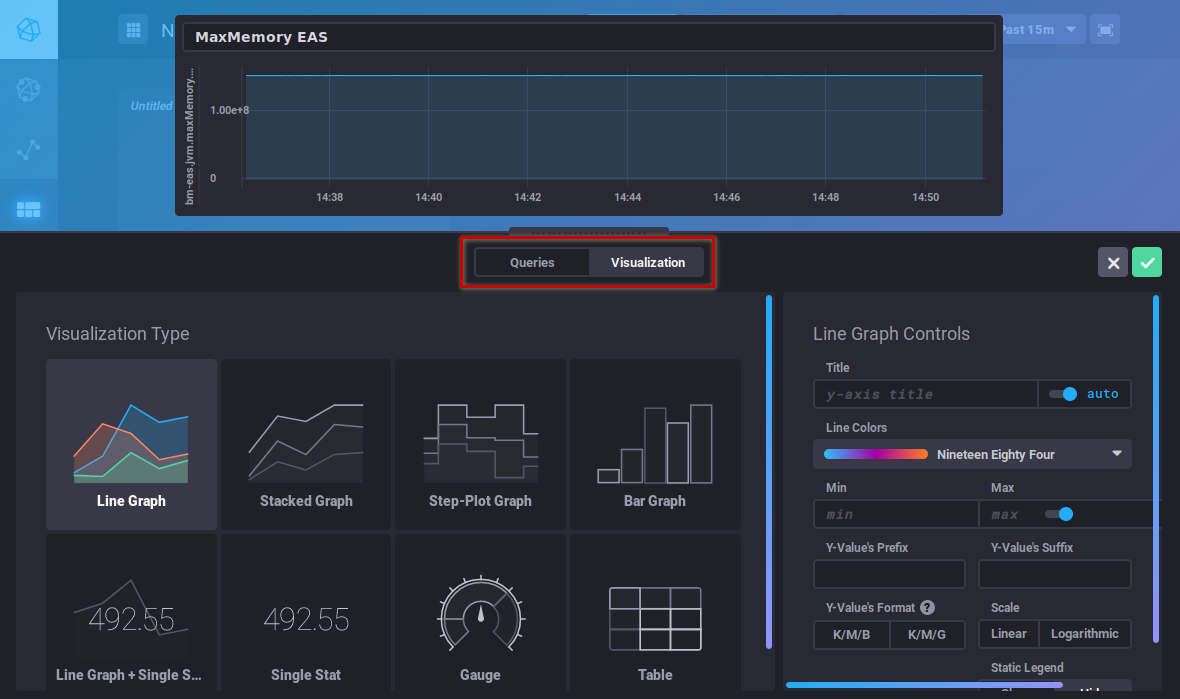Toggle the auto switch for y-axis title

click(1063, 394)
